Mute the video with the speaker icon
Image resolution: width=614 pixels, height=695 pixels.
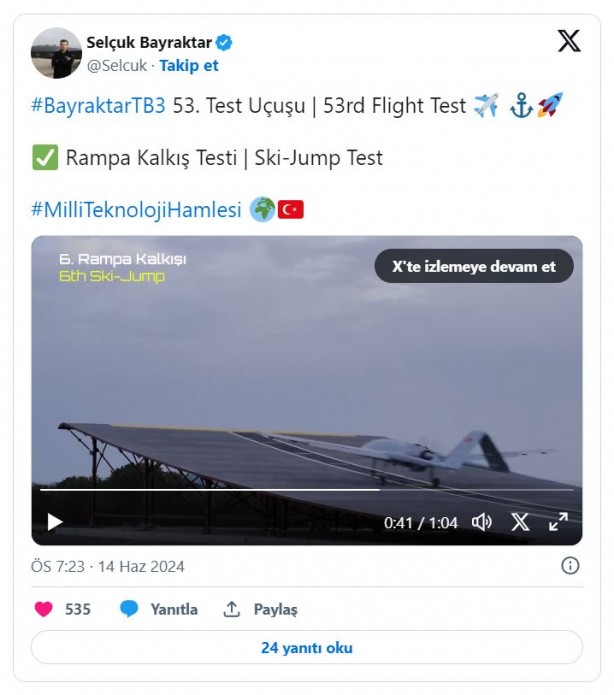pyautogui.click(x=482, y=521)
